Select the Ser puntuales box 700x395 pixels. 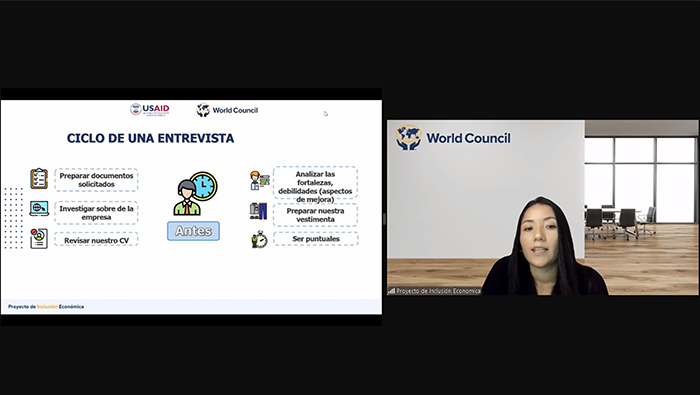(x=316, y=239)
